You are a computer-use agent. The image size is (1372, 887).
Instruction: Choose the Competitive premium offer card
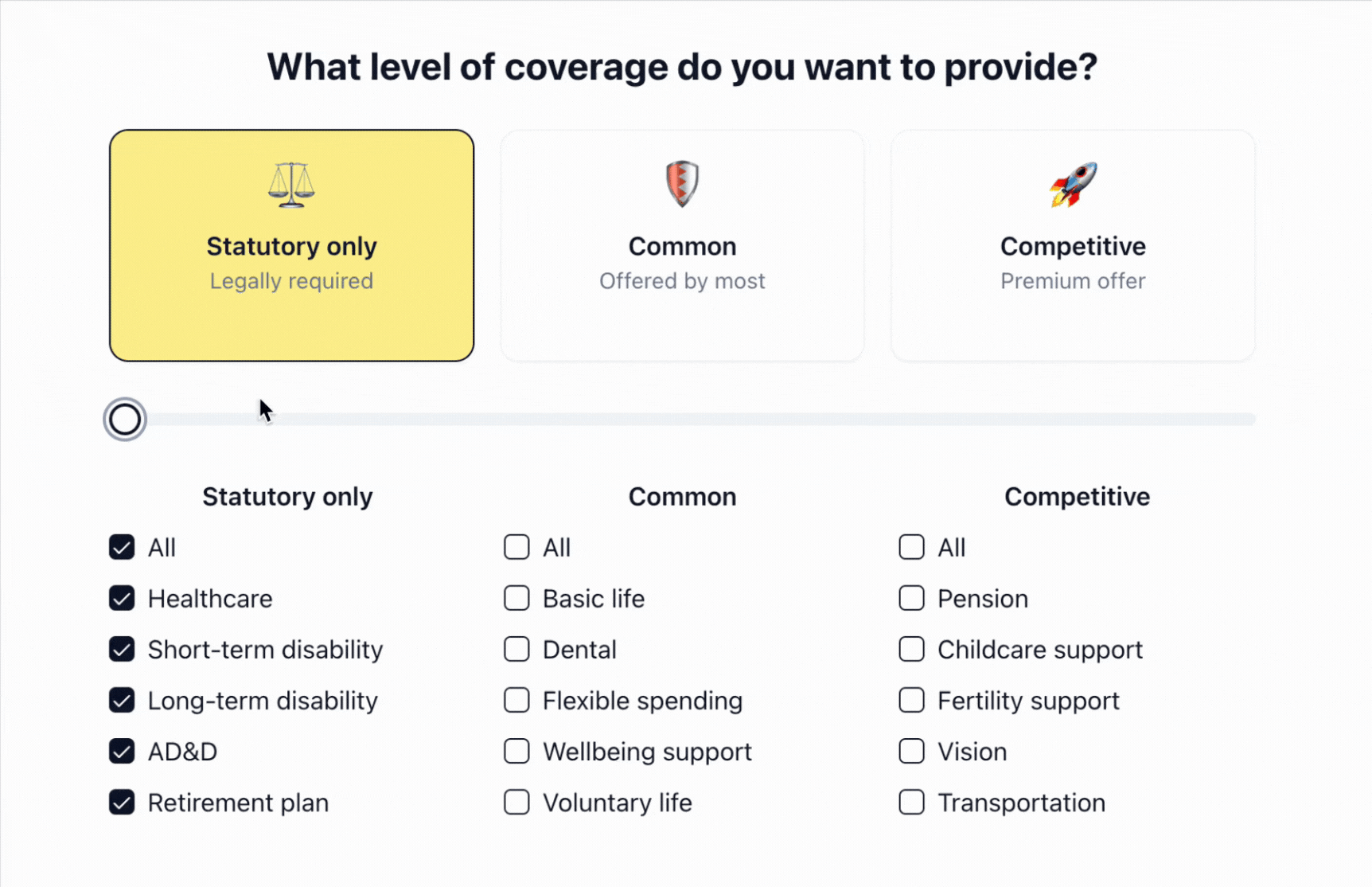tap(1073, 245)
